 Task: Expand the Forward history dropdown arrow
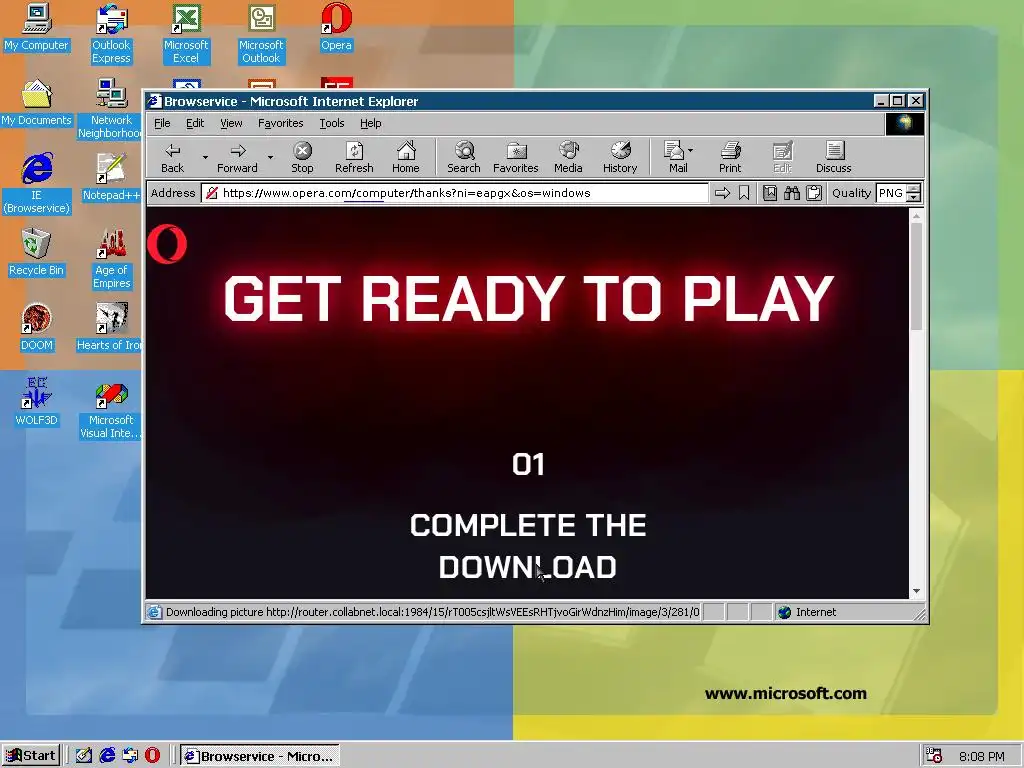point(270,157)
